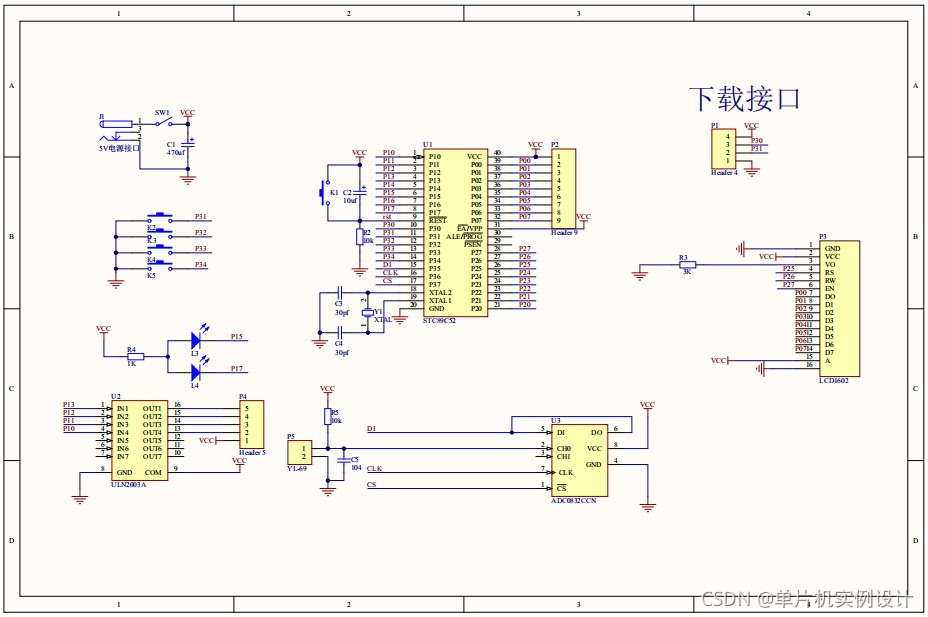Click the Header 5 connector P4
The width and height of the screenshot is (928, 617).
coord(252,424)
